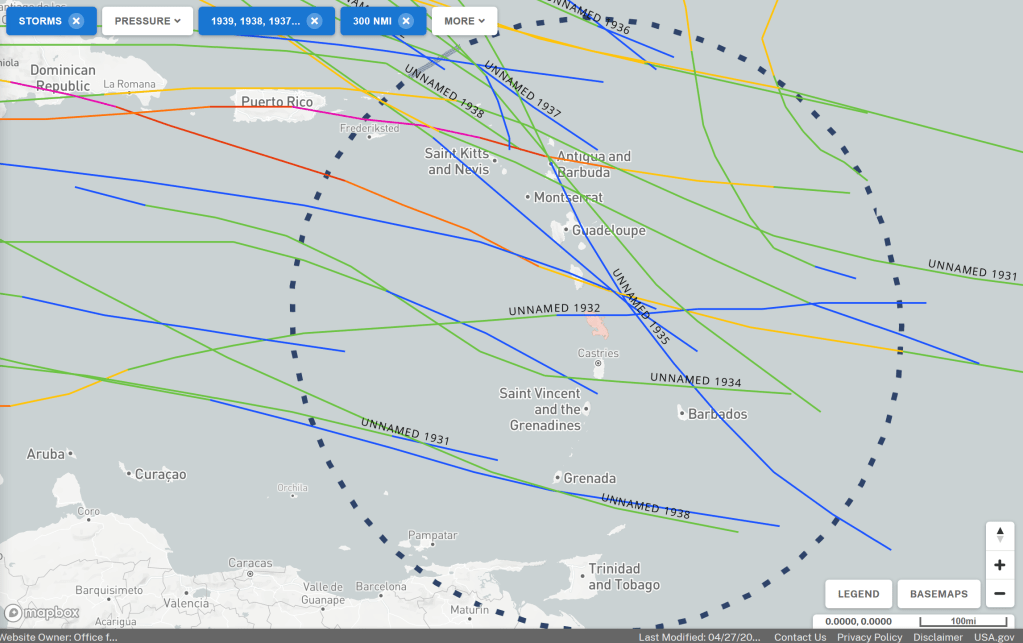Clear the 1939, 1938, 1937 years filter
This screenshot has height=643, width=1023.
(314, 21)
